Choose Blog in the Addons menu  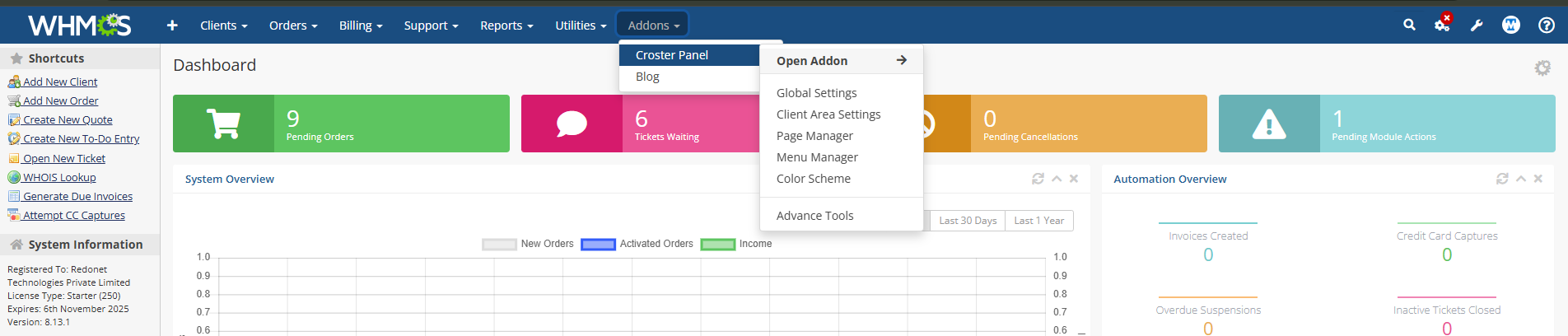click(x=647, y=77)
